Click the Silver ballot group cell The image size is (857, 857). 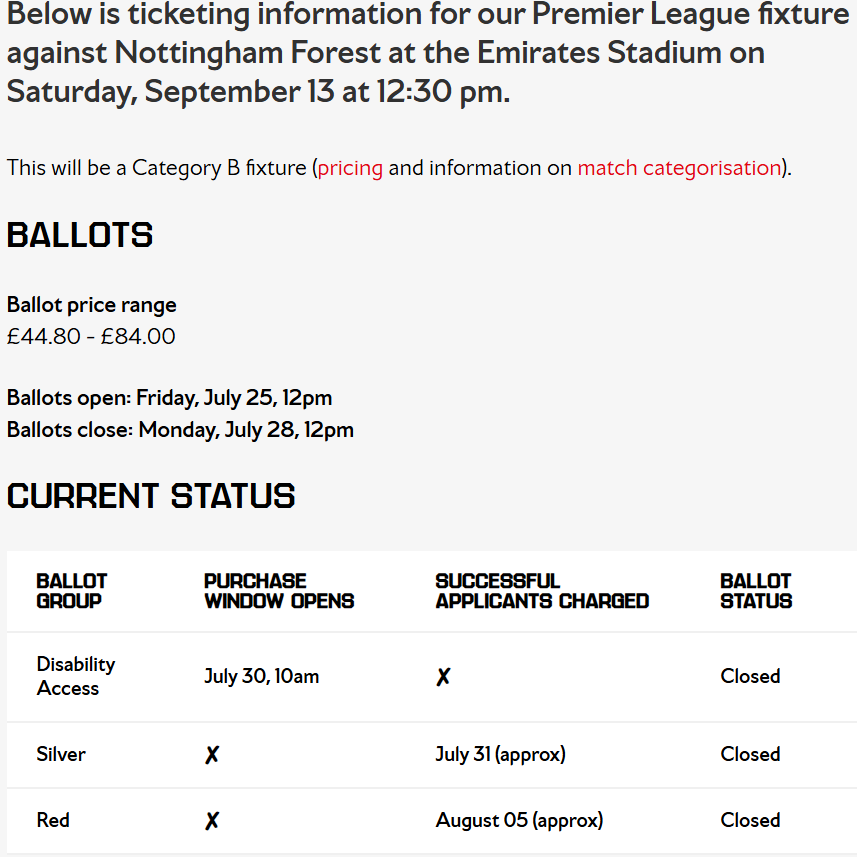click(x=61, y=754)
